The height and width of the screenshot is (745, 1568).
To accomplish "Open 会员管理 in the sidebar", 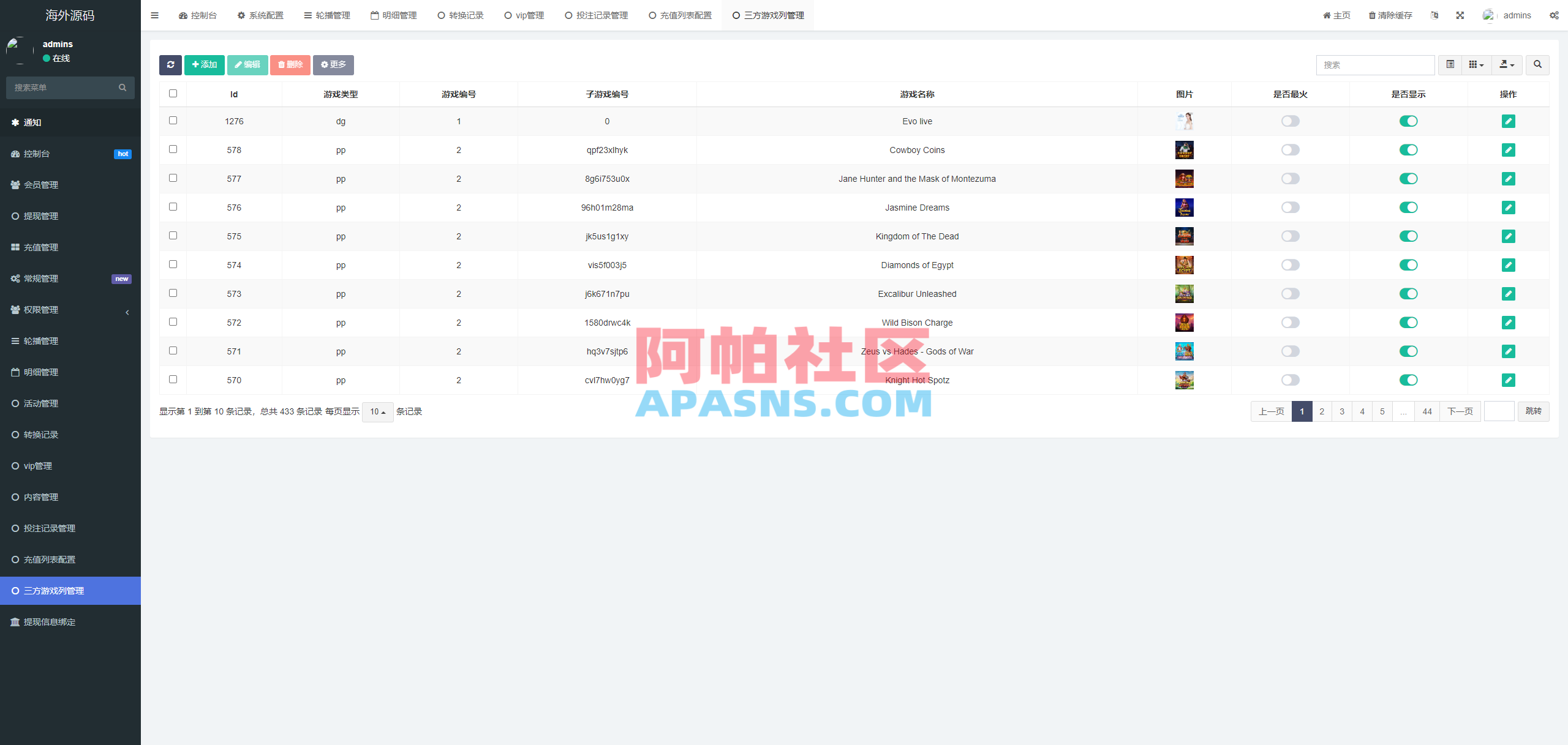I will coord(70,185).
